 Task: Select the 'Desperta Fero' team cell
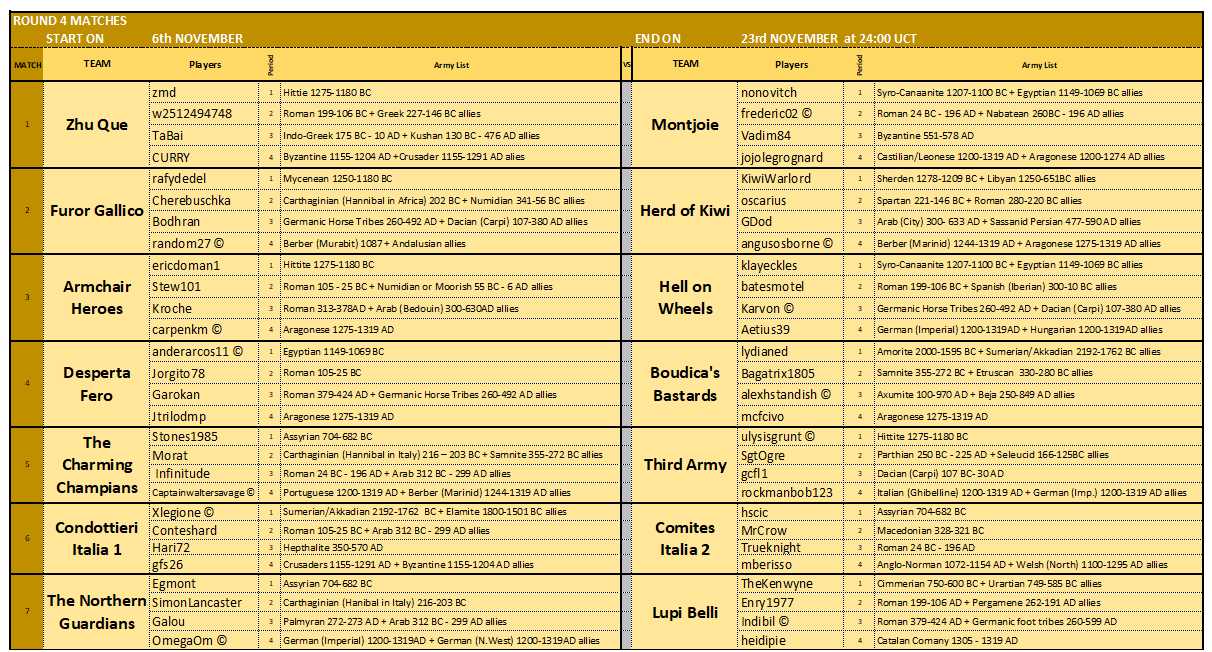click(97, 384)
